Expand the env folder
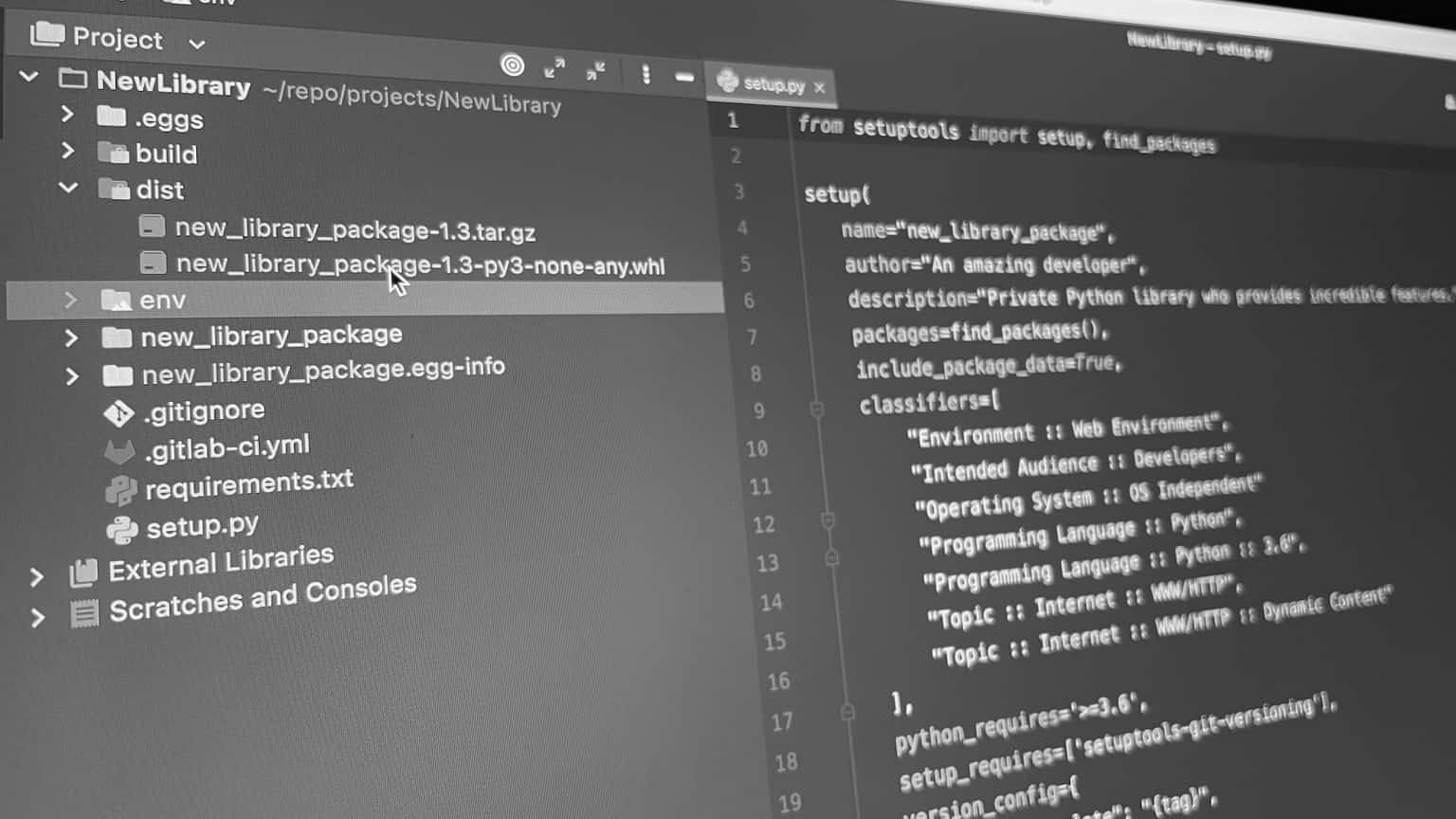This screenshot has width=1456, height=819. (71, 300)
